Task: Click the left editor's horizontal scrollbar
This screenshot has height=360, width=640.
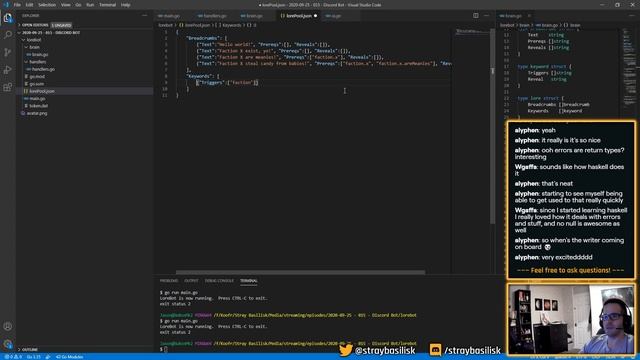Action: click(300, 272)
